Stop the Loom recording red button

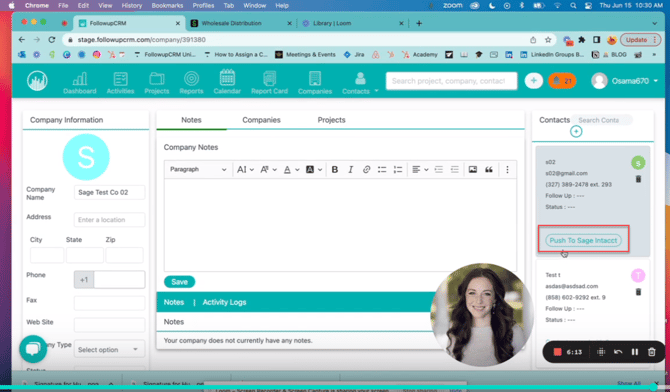tap(557, 352)
